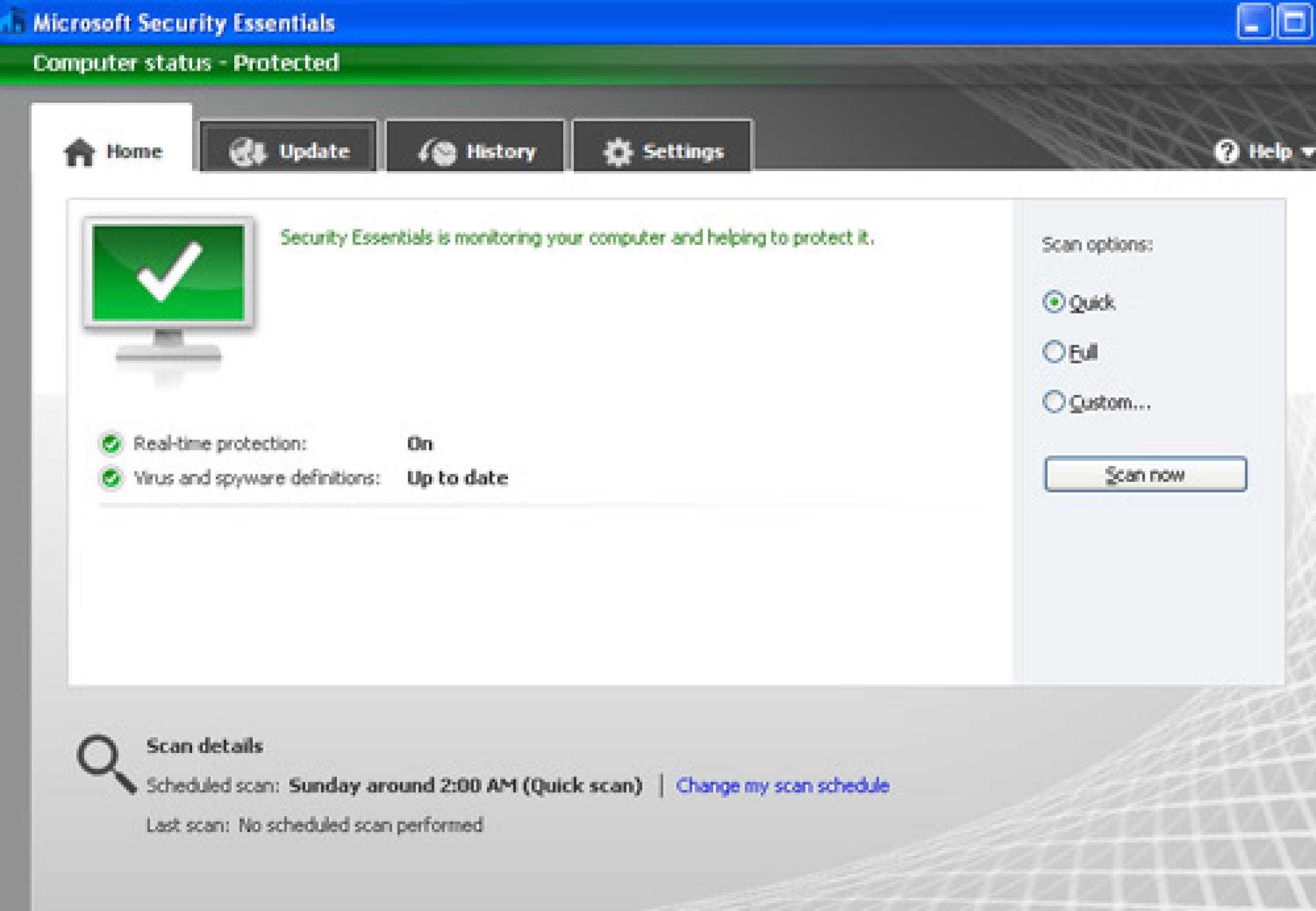The height and width of the screenshot is (911, 1316).
Task: Open Change my scan schedule link
Action: 782,785
